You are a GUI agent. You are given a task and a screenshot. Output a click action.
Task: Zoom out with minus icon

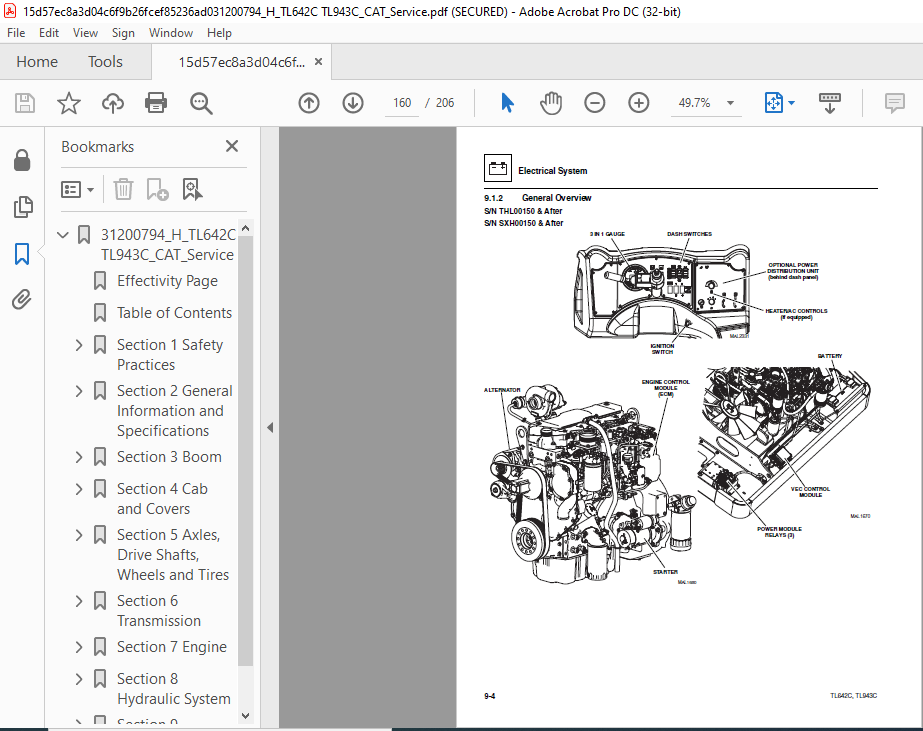(595, 103)
